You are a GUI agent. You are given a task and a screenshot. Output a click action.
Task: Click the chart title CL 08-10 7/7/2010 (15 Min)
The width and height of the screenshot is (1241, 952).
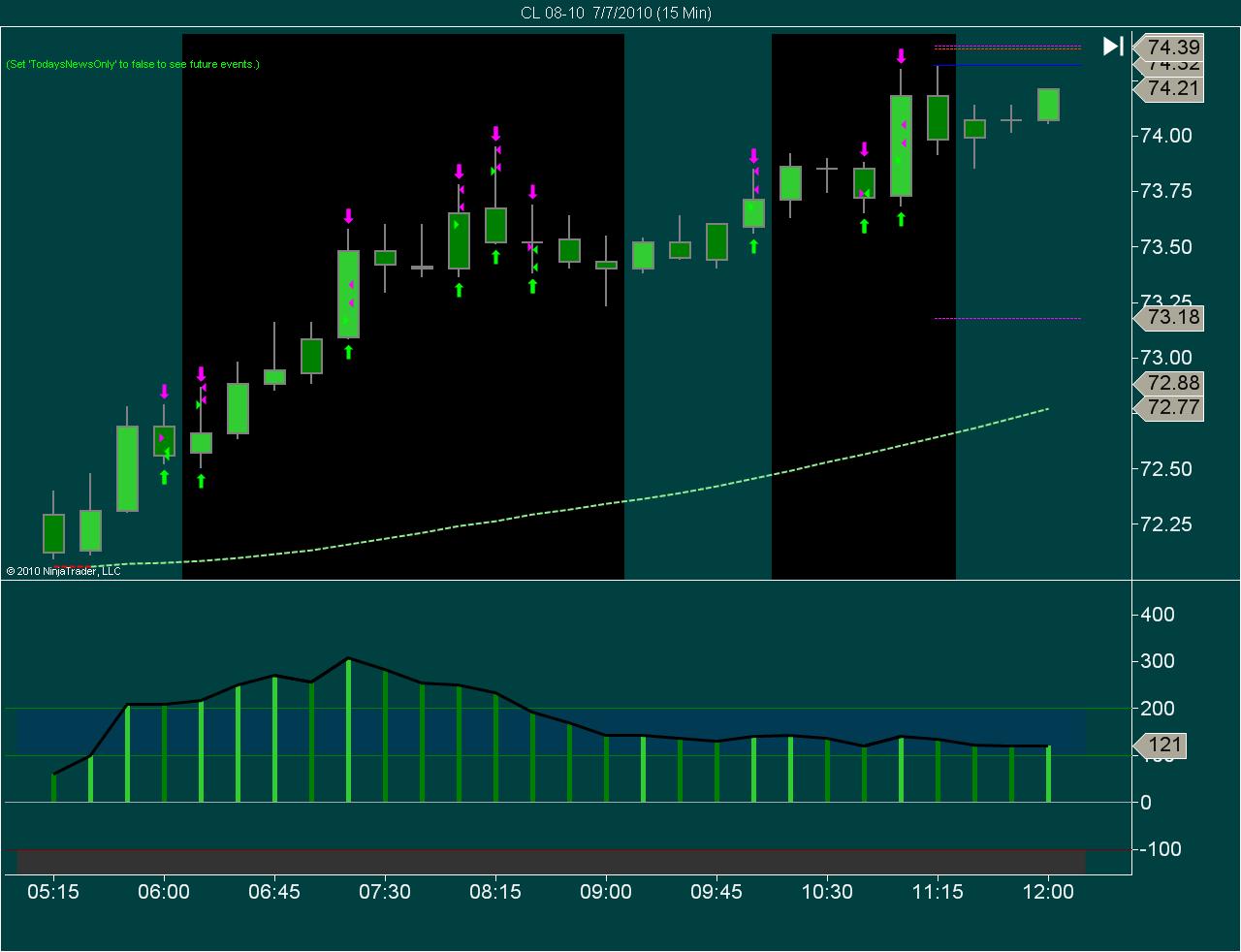point(616,13)
